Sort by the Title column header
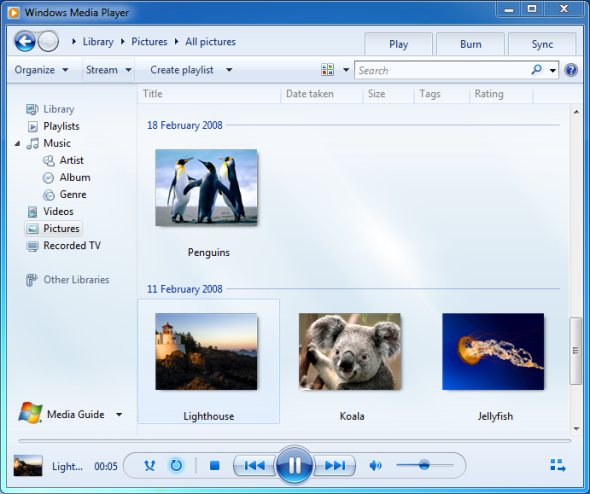 209,94
